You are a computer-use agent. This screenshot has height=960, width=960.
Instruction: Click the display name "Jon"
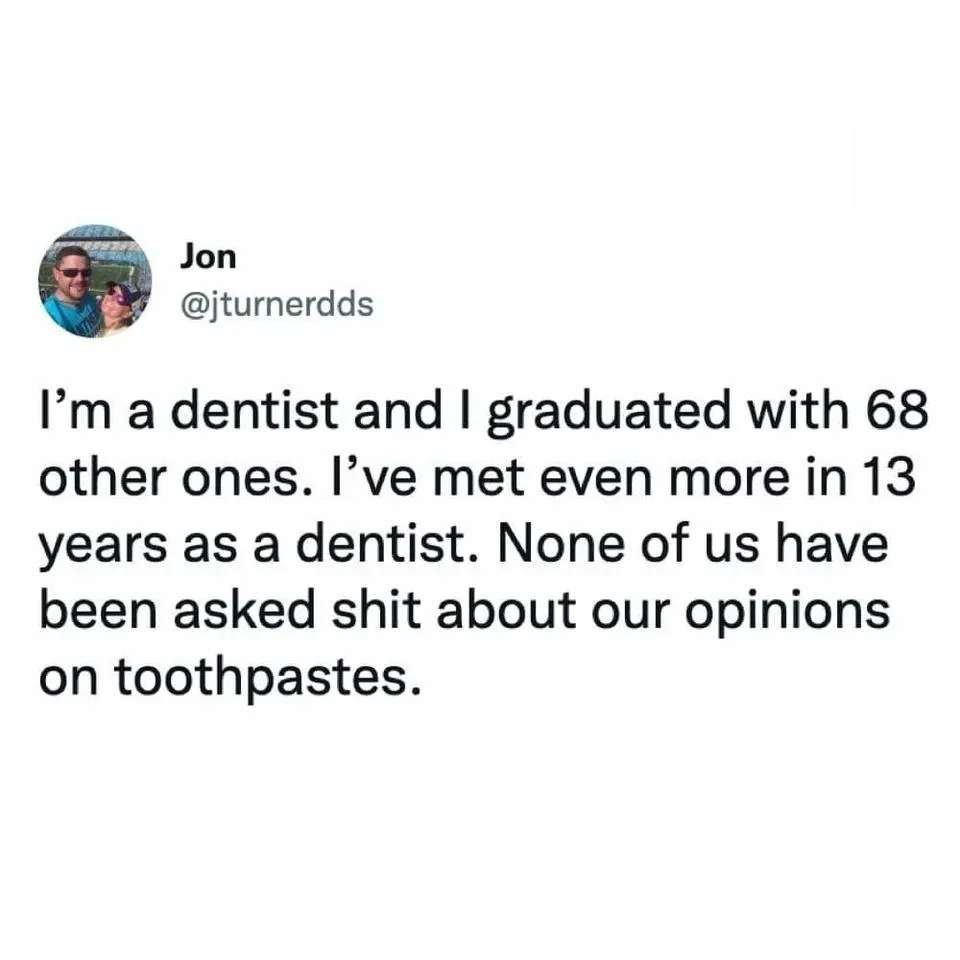tap(208, 257)
